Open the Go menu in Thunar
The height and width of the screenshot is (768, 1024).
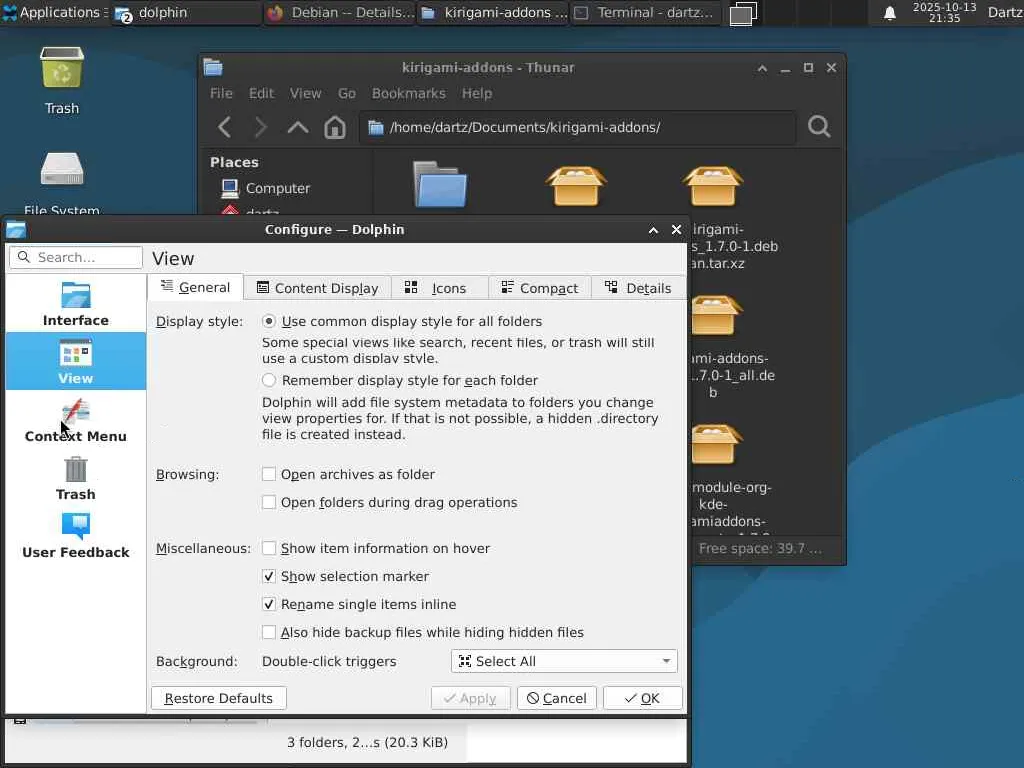click(x=347, y=93)
